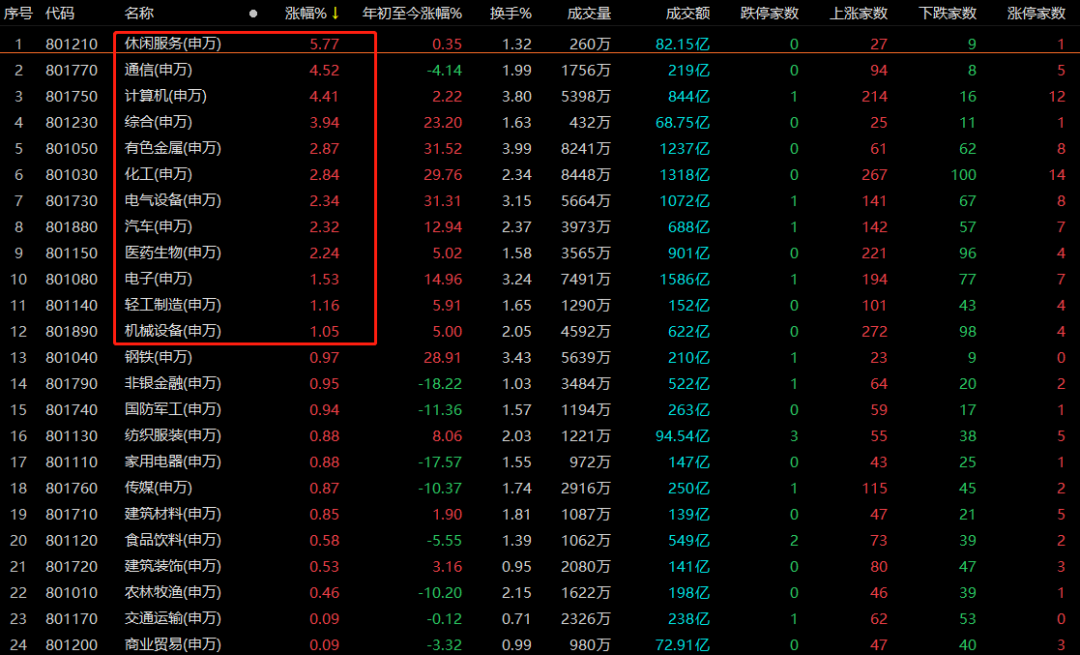Click the yellow sort arrow beside 涨幅%
The width and height of the screenshot is (1080, 655).
(336, 14)
